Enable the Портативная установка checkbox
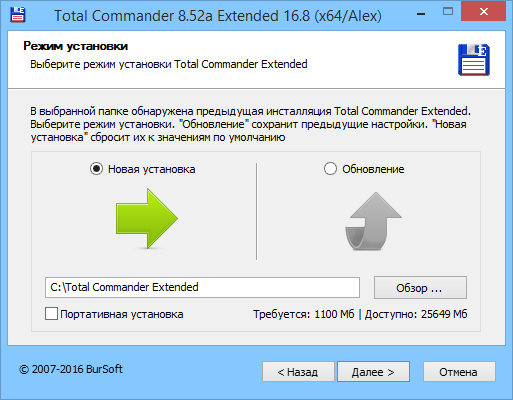The height and width of the screenshot is (400, 513). (x=51, y=314)
